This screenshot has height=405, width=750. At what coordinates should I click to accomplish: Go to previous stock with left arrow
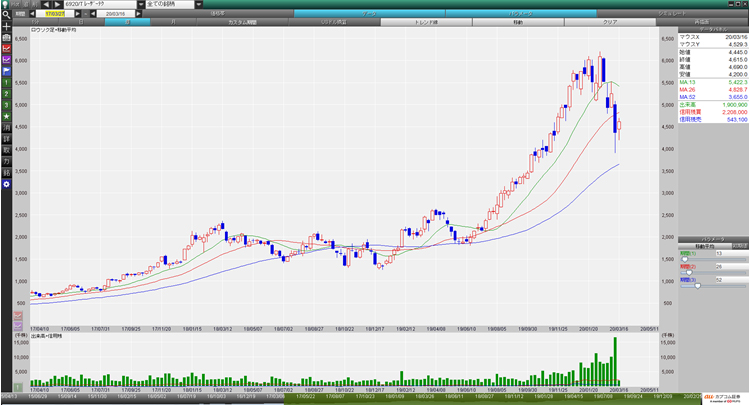(46, 4)
